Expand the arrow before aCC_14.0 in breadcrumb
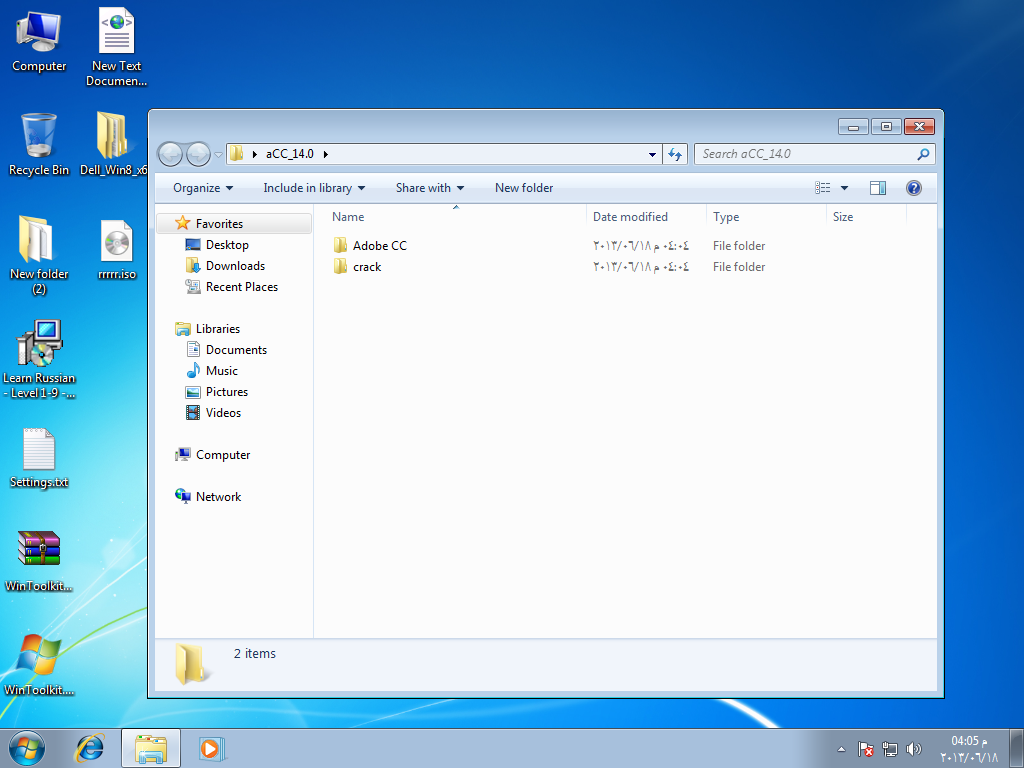Image resolution: width=1024 pixels, height=768 pixels. pos(255,154)
